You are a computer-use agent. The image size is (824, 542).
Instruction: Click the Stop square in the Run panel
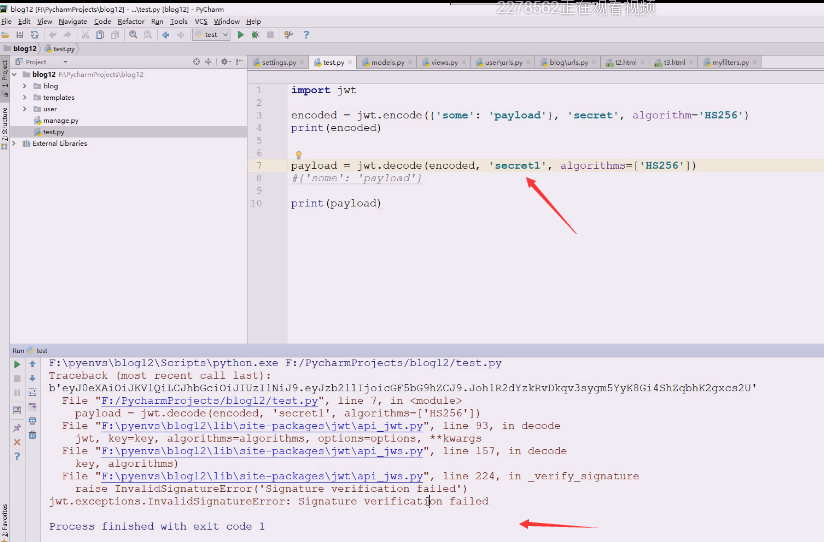click(17, 379)
